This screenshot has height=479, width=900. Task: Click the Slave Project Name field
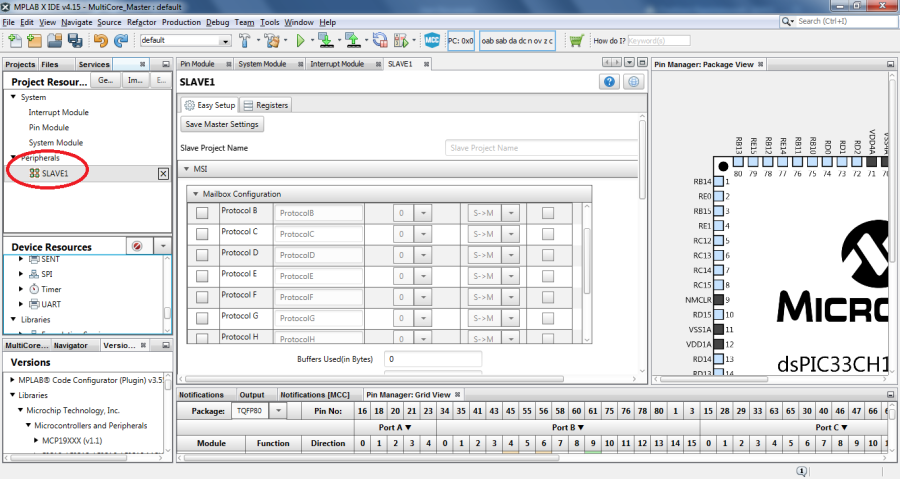click(x=540, y=148)
